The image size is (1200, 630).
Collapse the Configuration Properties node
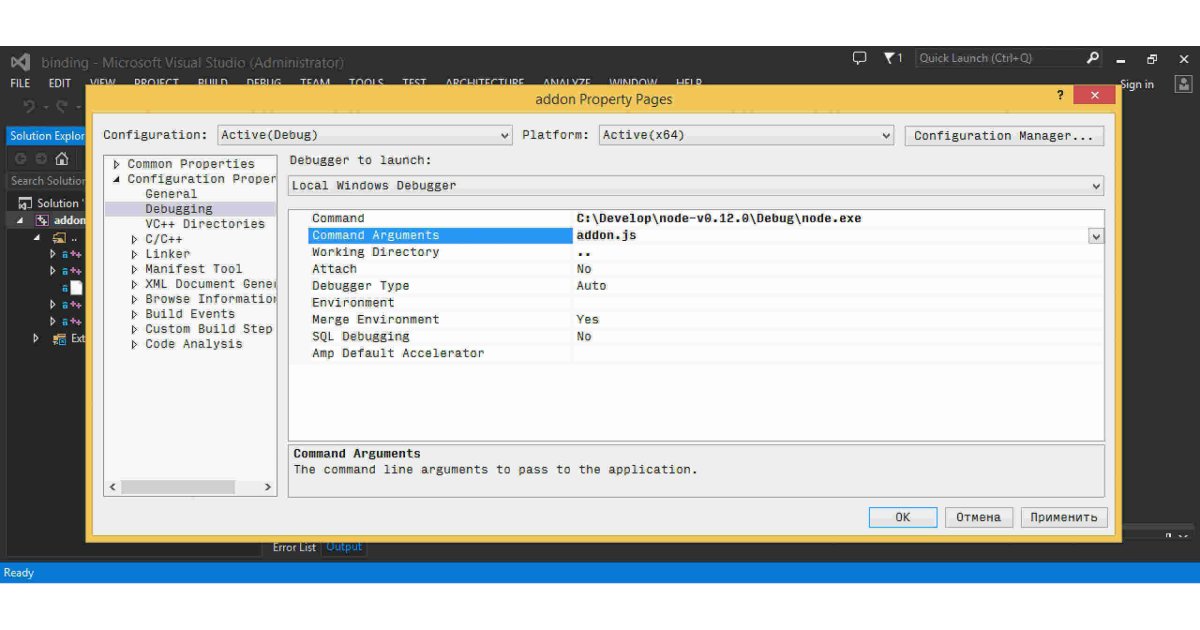coord(116,178)
